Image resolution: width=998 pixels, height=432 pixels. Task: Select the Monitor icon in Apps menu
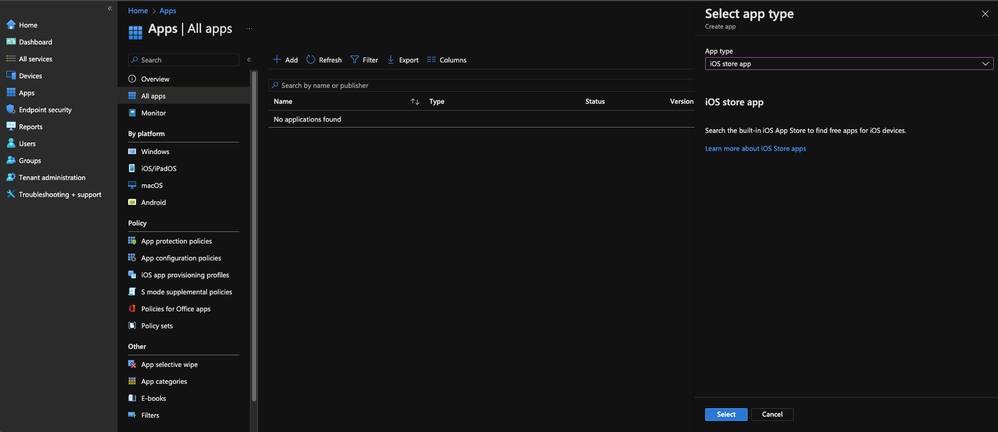pyautogui.click(x=132, y=113)
